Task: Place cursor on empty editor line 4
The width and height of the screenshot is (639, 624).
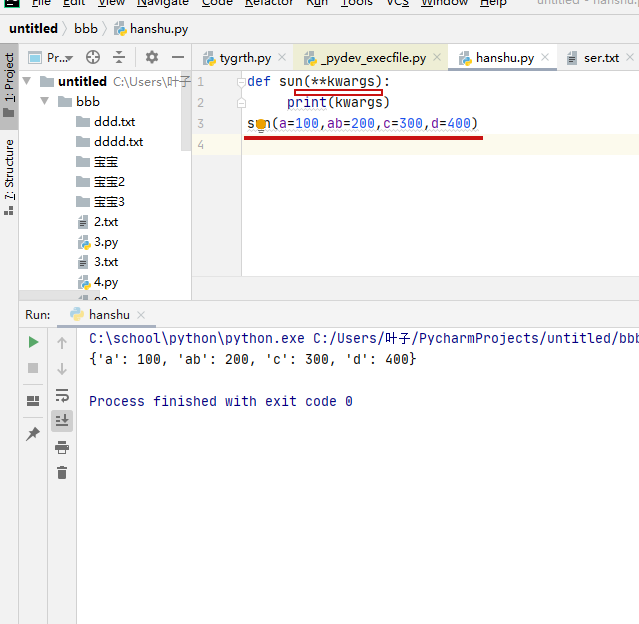Action: [x=440, y=144]
